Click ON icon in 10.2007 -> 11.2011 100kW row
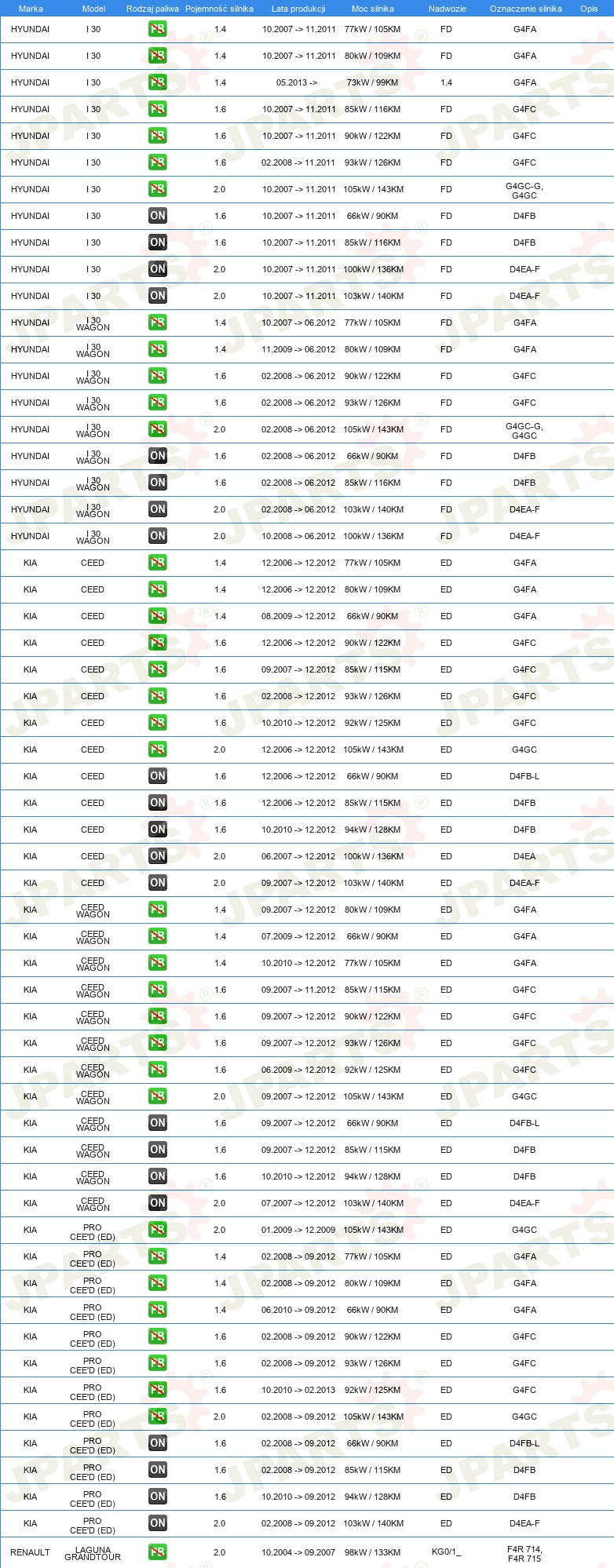 tap(158, 269)
